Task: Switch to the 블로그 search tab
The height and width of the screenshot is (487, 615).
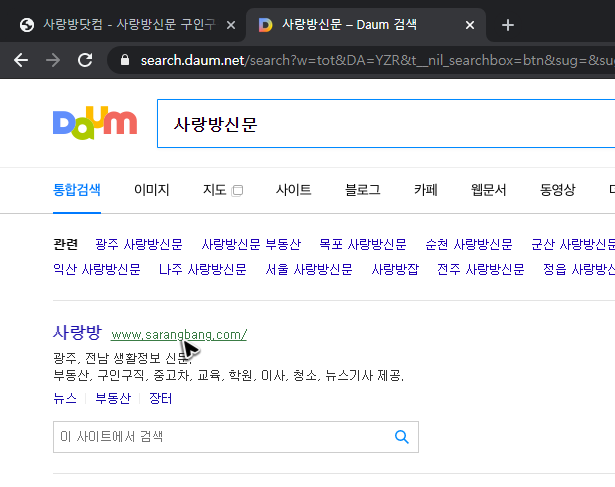Action: pos(362,190)
